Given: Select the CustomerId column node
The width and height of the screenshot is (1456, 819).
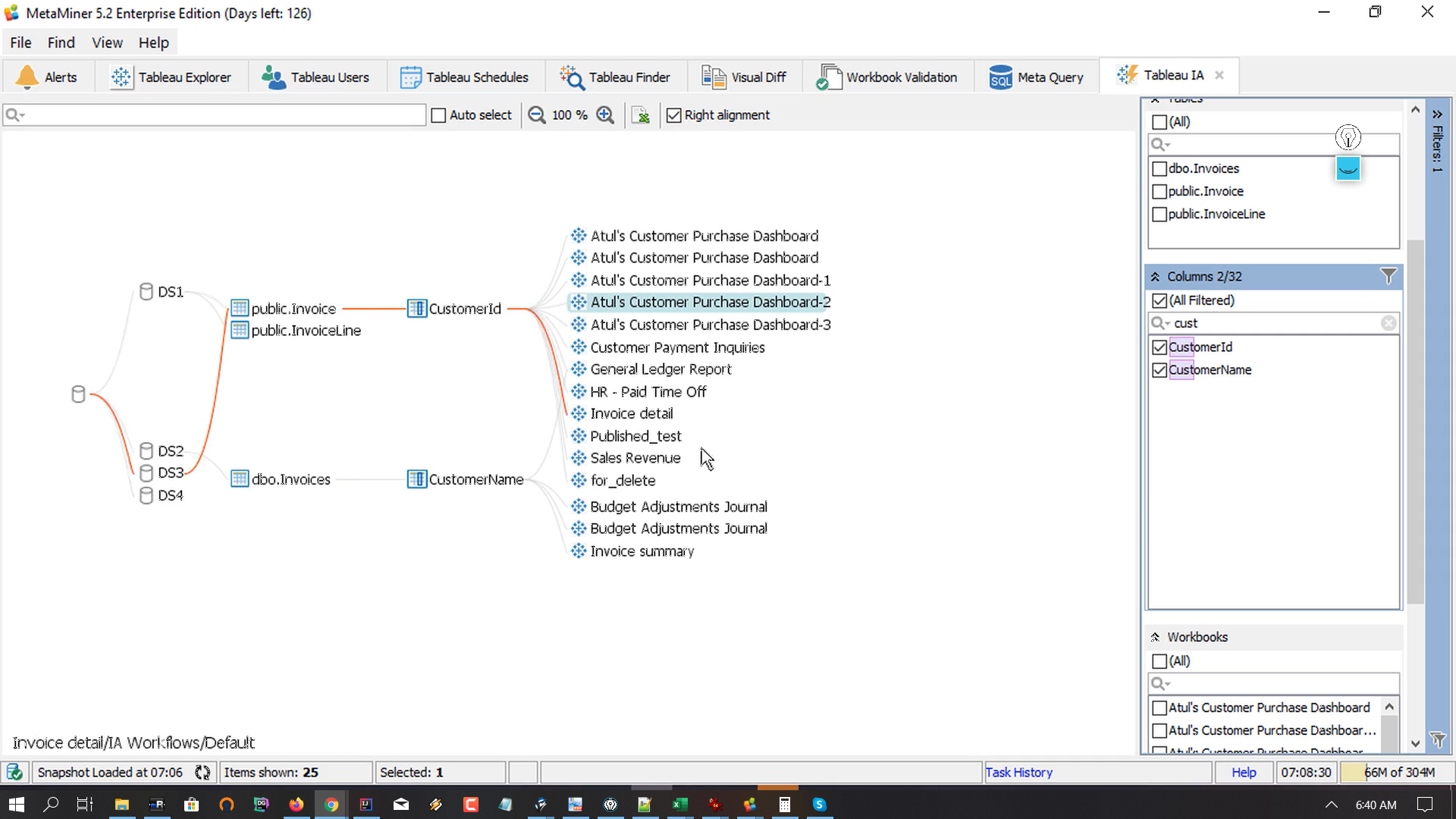Looking at the screenshot, I should 455,309.
